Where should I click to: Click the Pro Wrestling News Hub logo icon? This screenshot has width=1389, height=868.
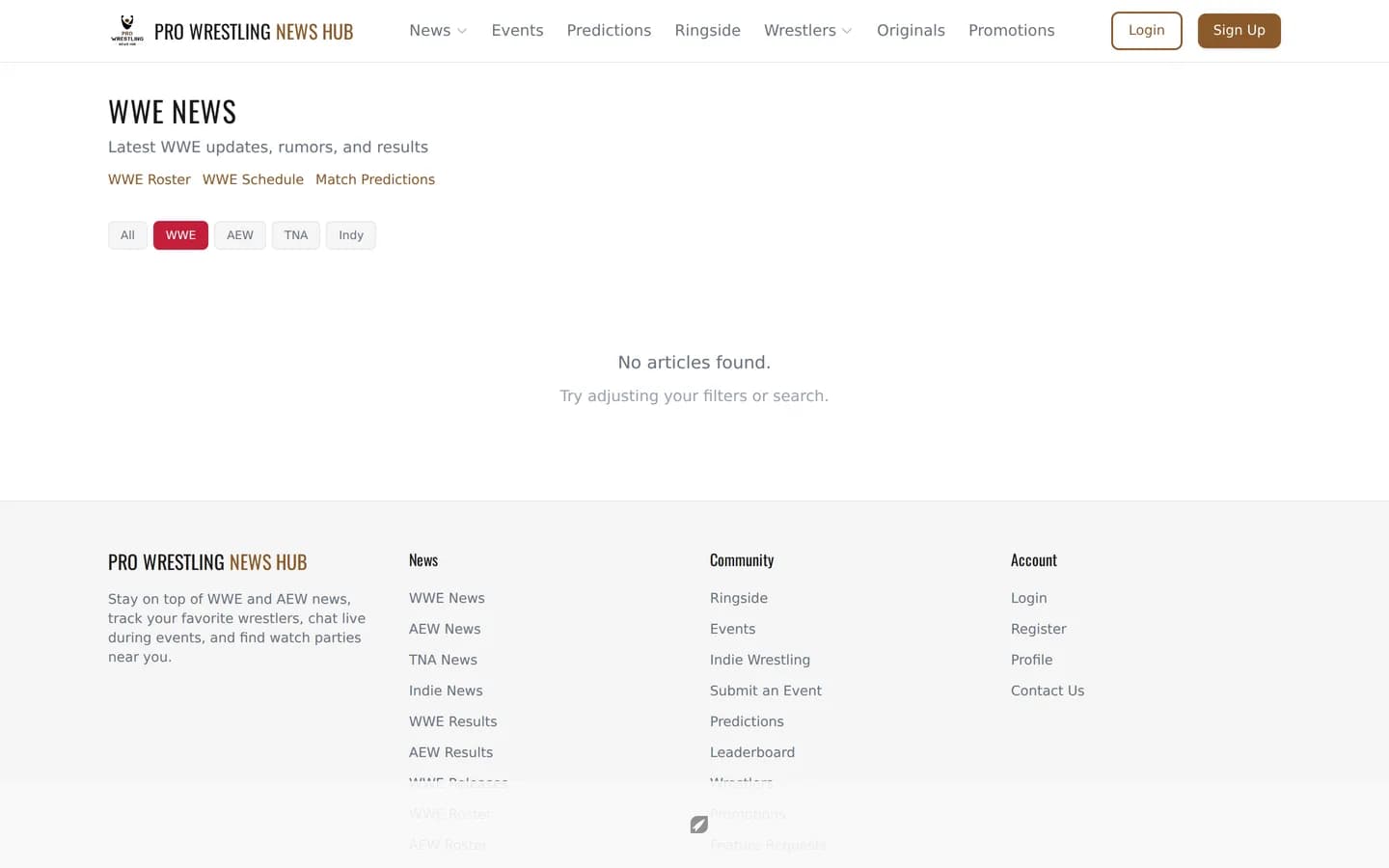pos(127,31)
